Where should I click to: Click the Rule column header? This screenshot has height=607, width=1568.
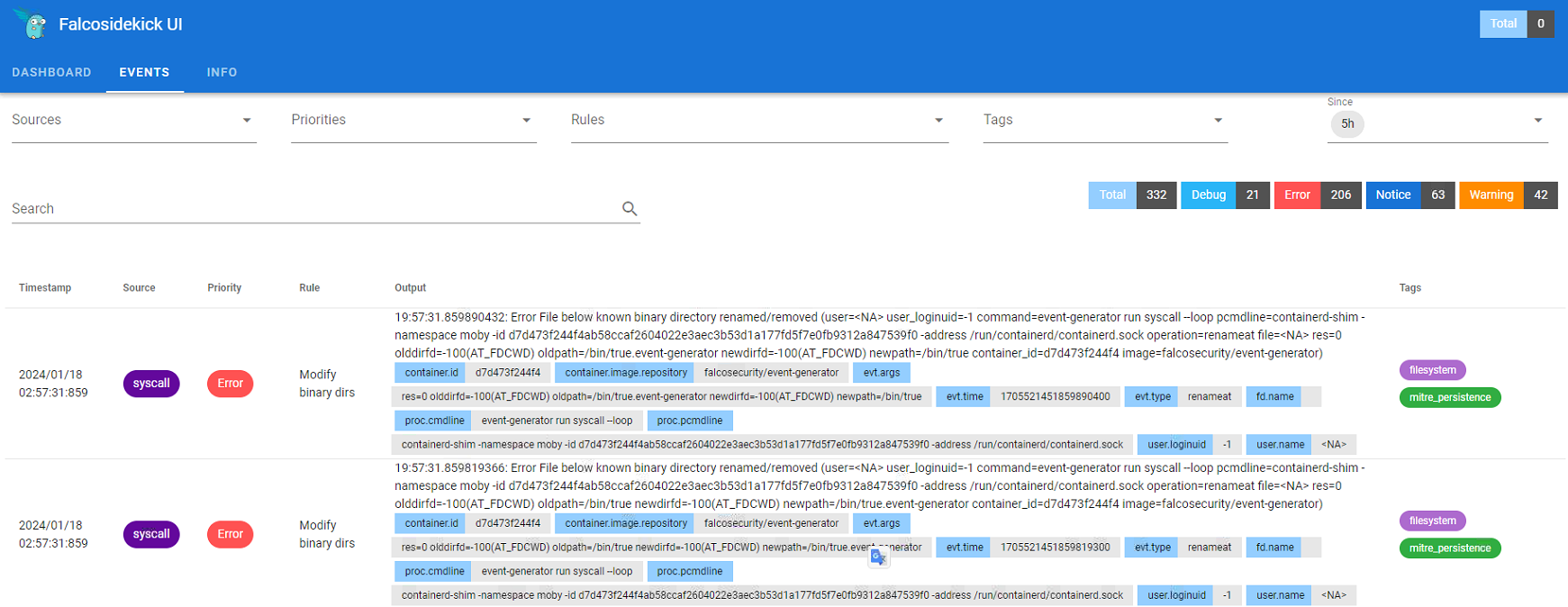310,288
